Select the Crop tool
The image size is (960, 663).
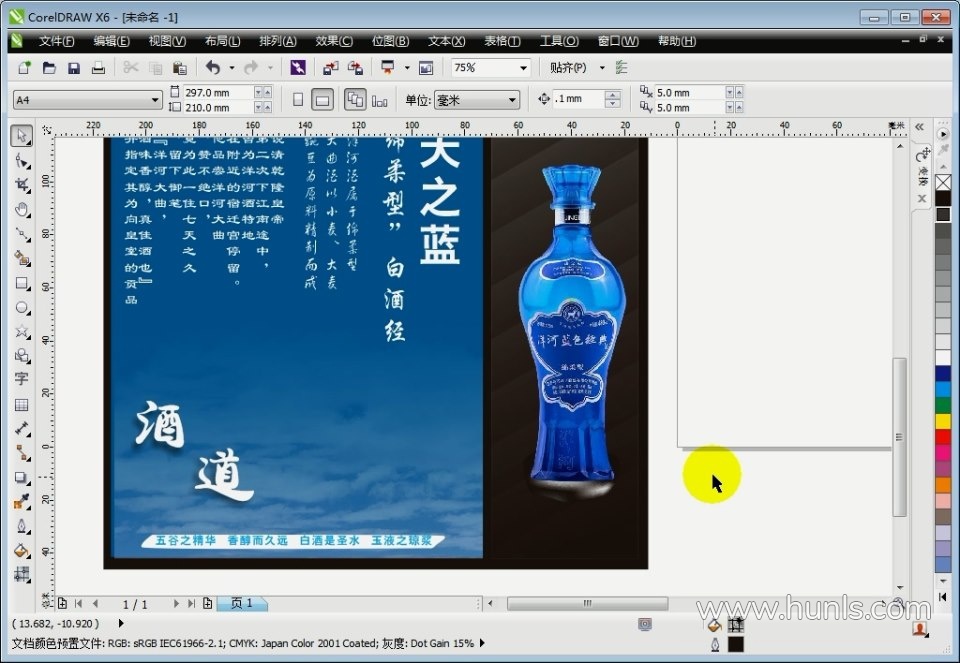tap(22, 185)
